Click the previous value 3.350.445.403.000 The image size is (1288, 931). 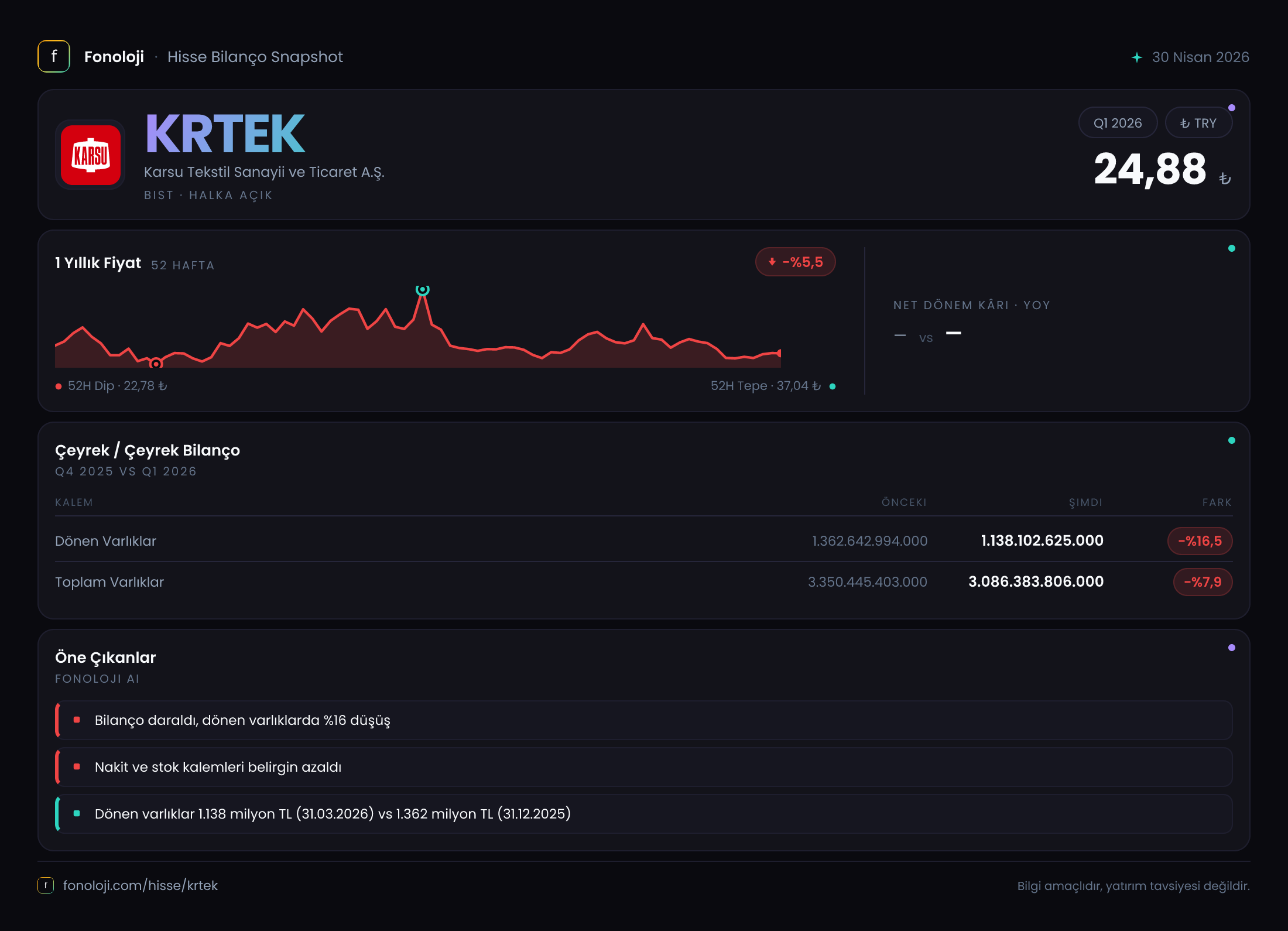(x=868, y=582)
